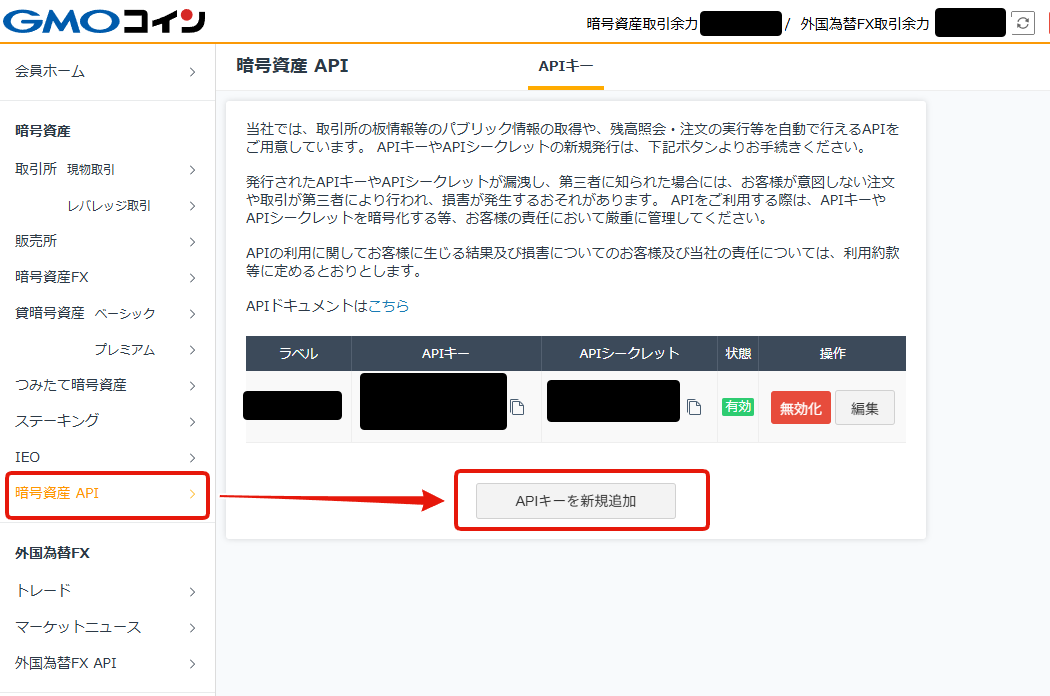Expand the 販売所 chevron arrow
1050x696 pixels.
[192, 241]
